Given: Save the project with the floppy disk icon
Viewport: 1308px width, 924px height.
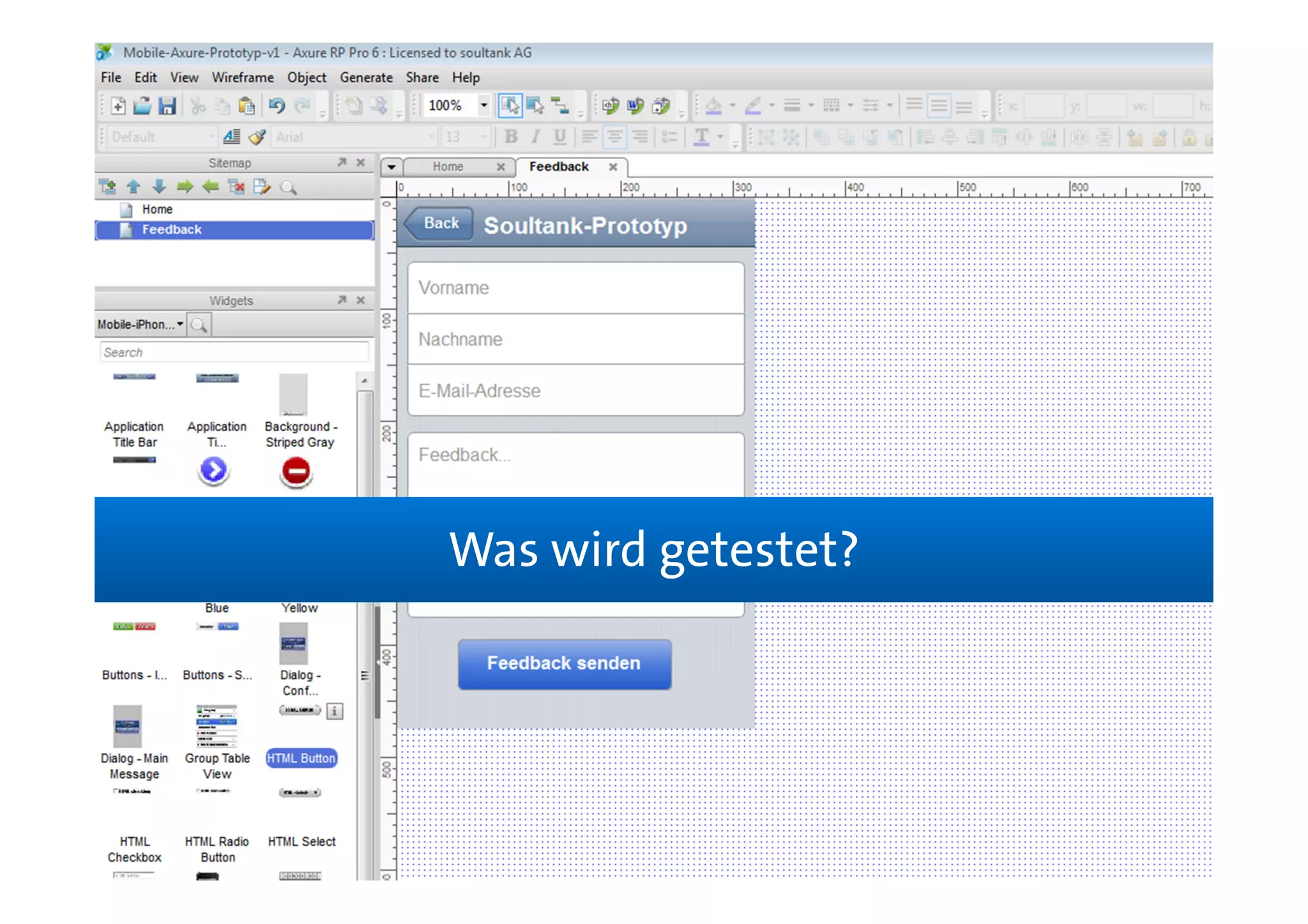Looking at the screenshot, I should [x=167, y=105].
